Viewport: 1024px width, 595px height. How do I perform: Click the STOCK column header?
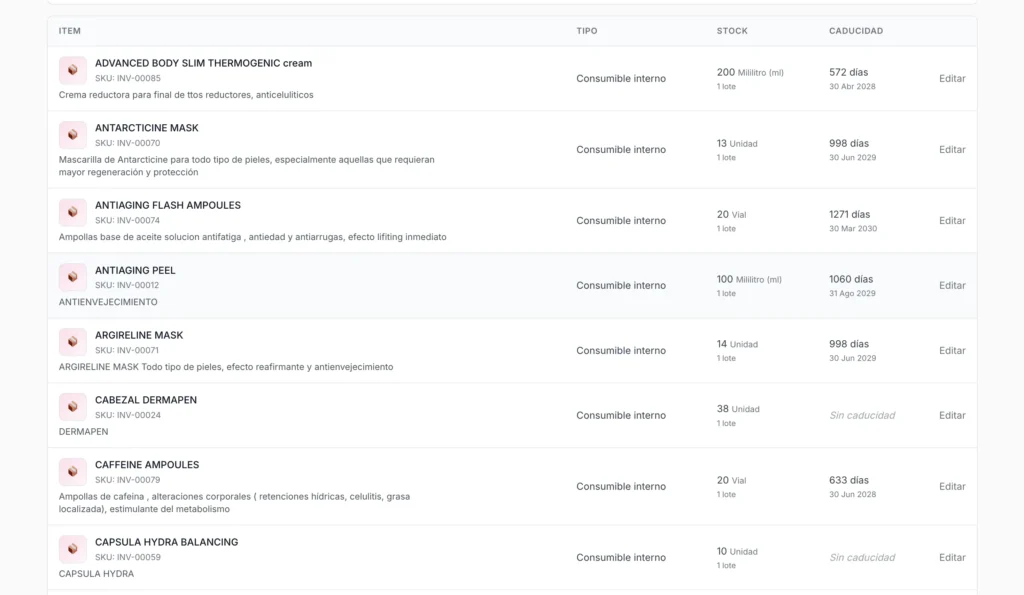pyautogui.click(x=732, y=31)
